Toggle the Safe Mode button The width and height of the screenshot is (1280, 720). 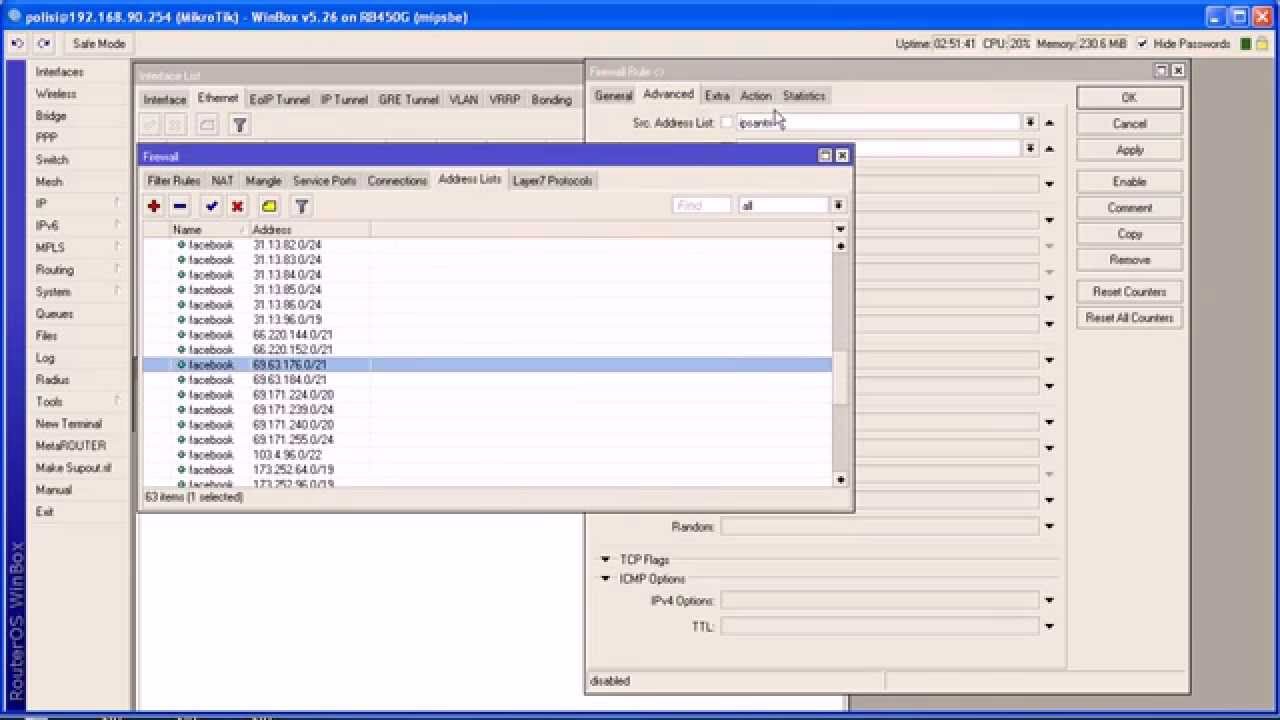pyautogui.click(x=99, y=44)
